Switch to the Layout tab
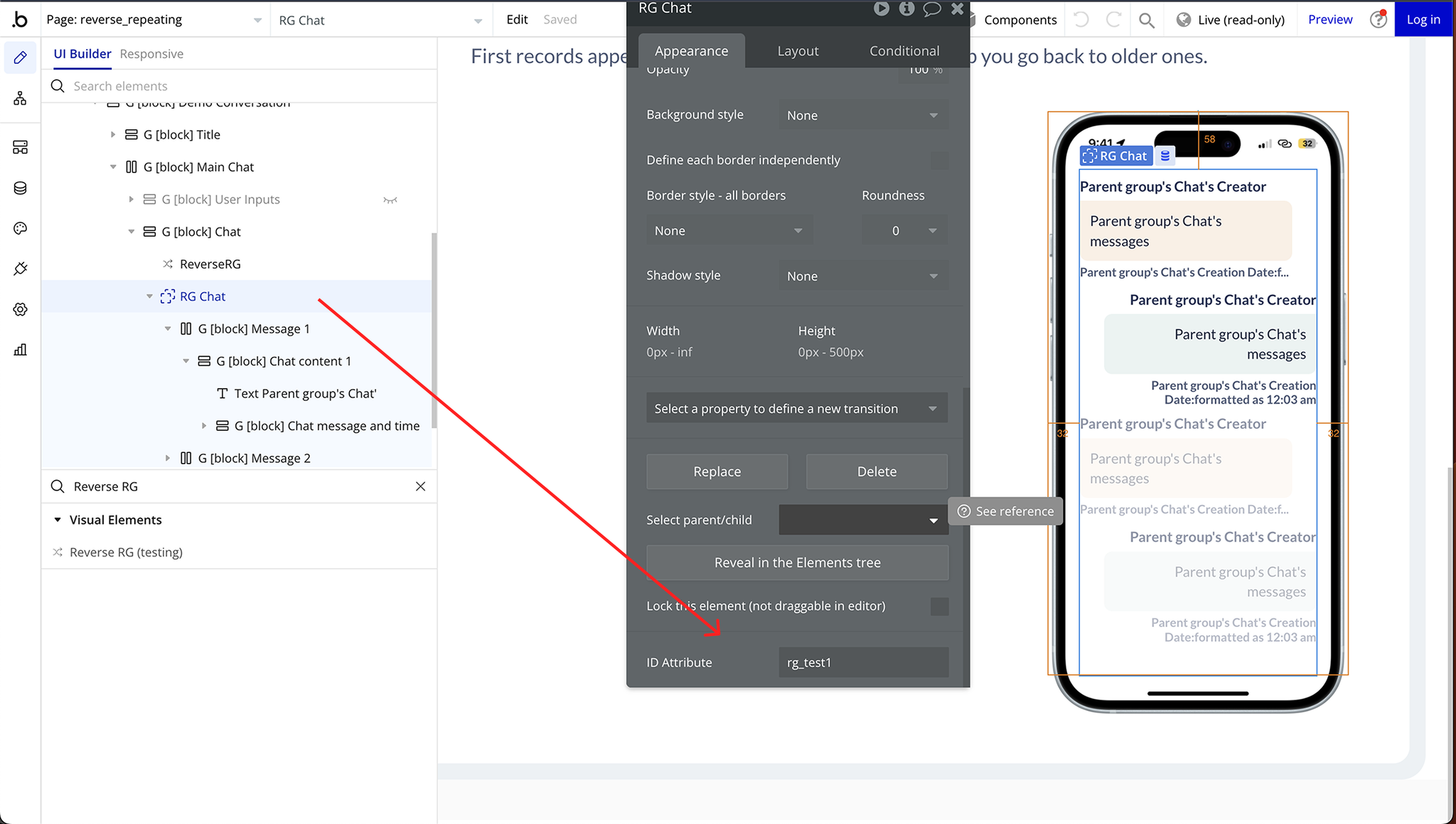This screenshot has height=824, width=1456. [x=797, y=50]
